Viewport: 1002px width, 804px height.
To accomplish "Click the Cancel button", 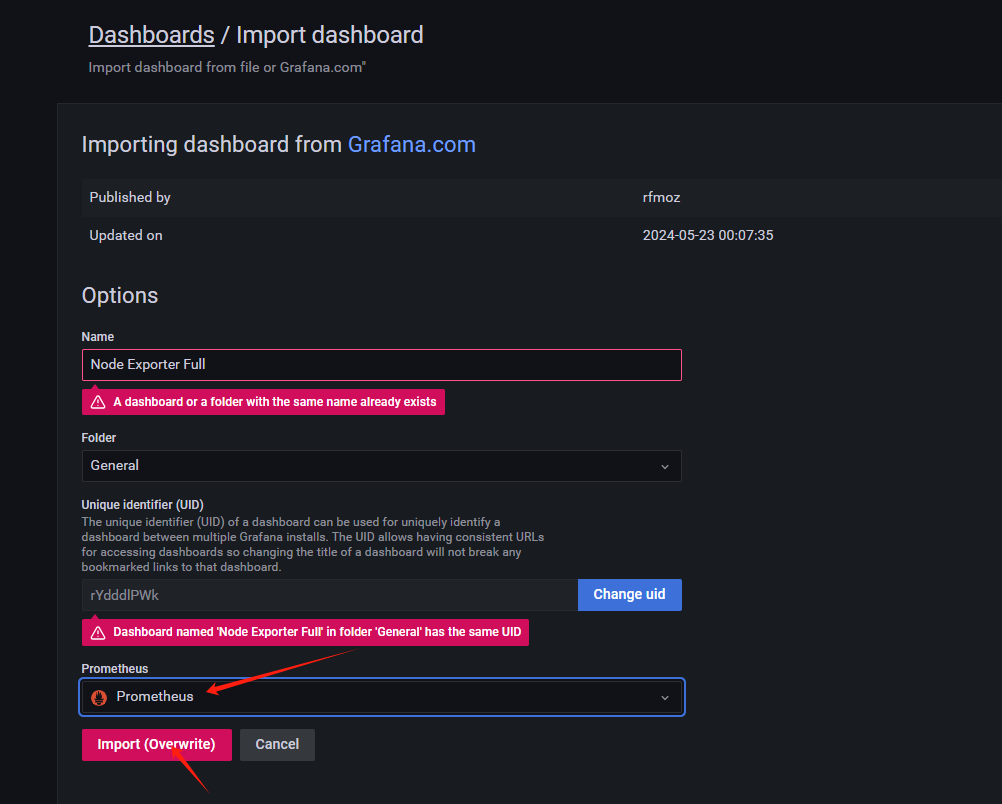I will tap(277, 745).
